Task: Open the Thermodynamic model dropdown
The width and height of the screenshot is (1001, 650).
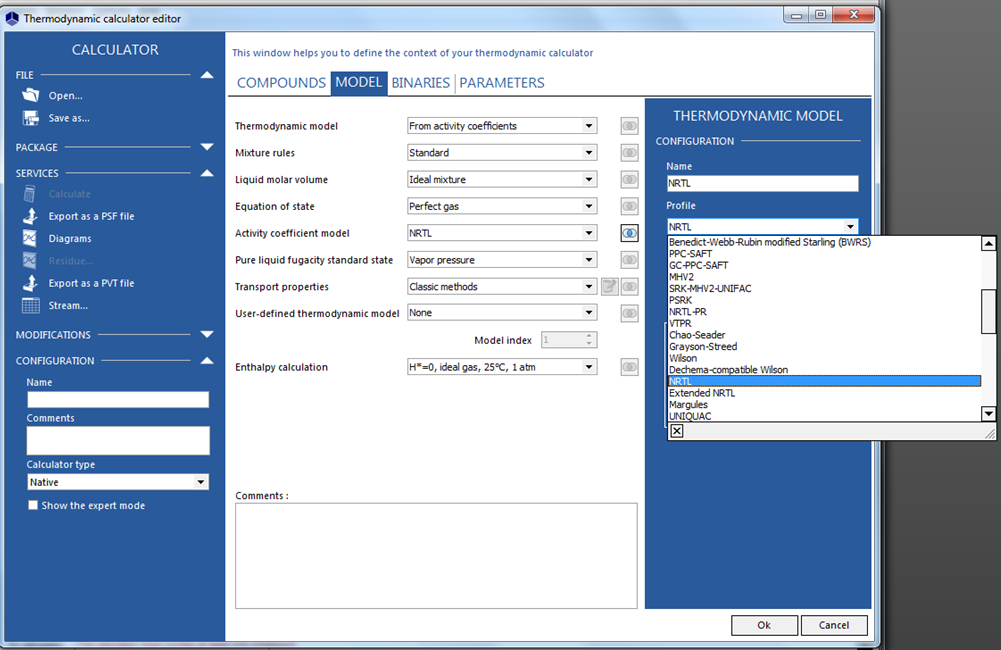Action: coord(589,126)
